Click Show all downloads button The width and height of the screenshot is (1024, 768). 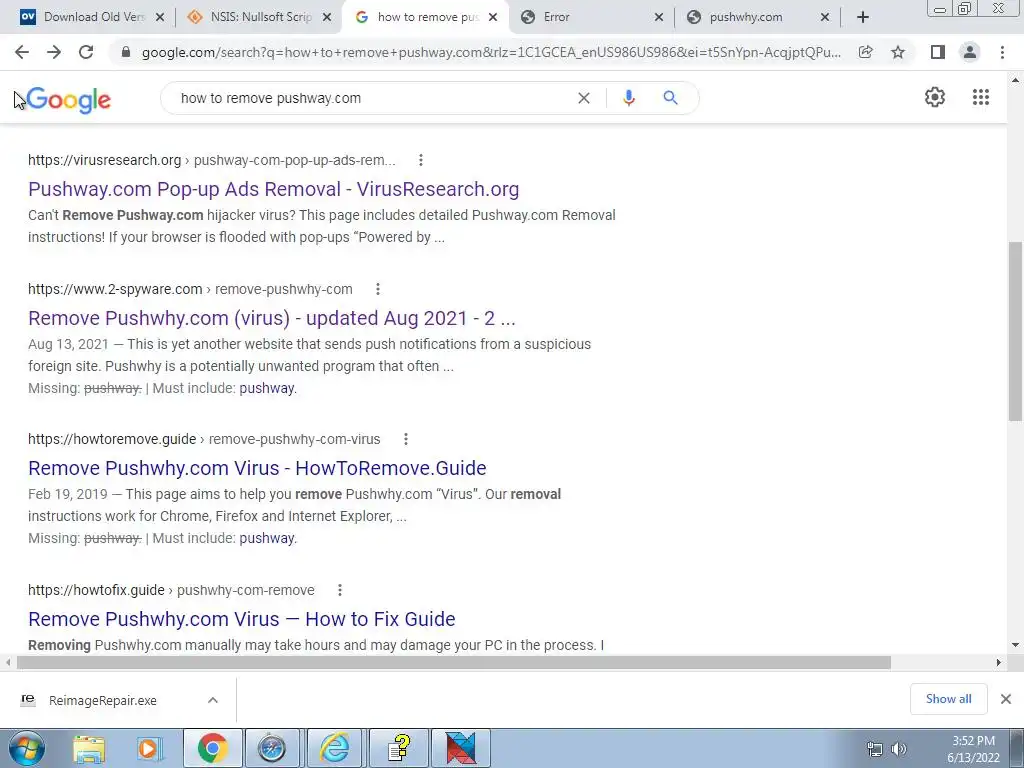[948, 699]
